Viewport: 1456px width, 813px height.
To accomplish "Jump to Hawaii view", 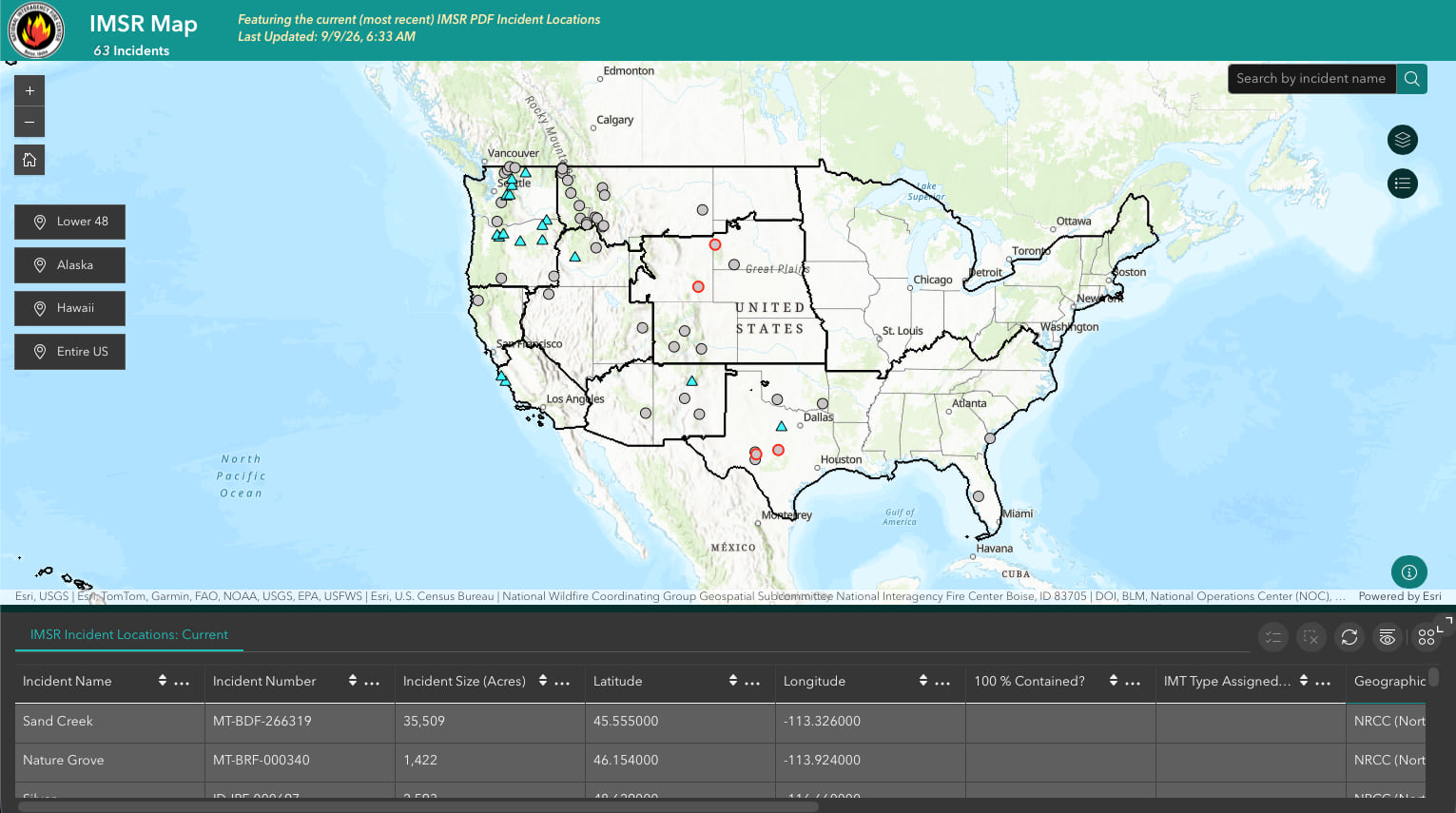I will click(69, 308).
